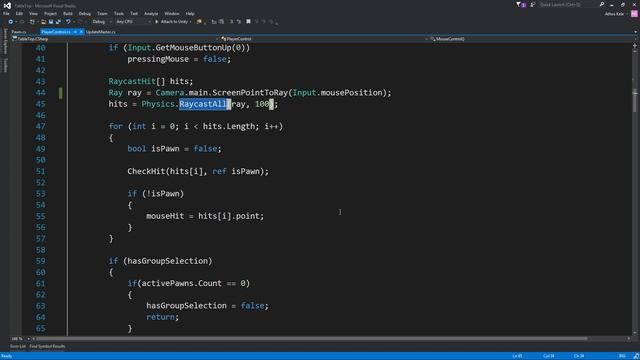Screen dimensions: 640x360
Task: Open the View menu
Action: (x=33, y=13)
